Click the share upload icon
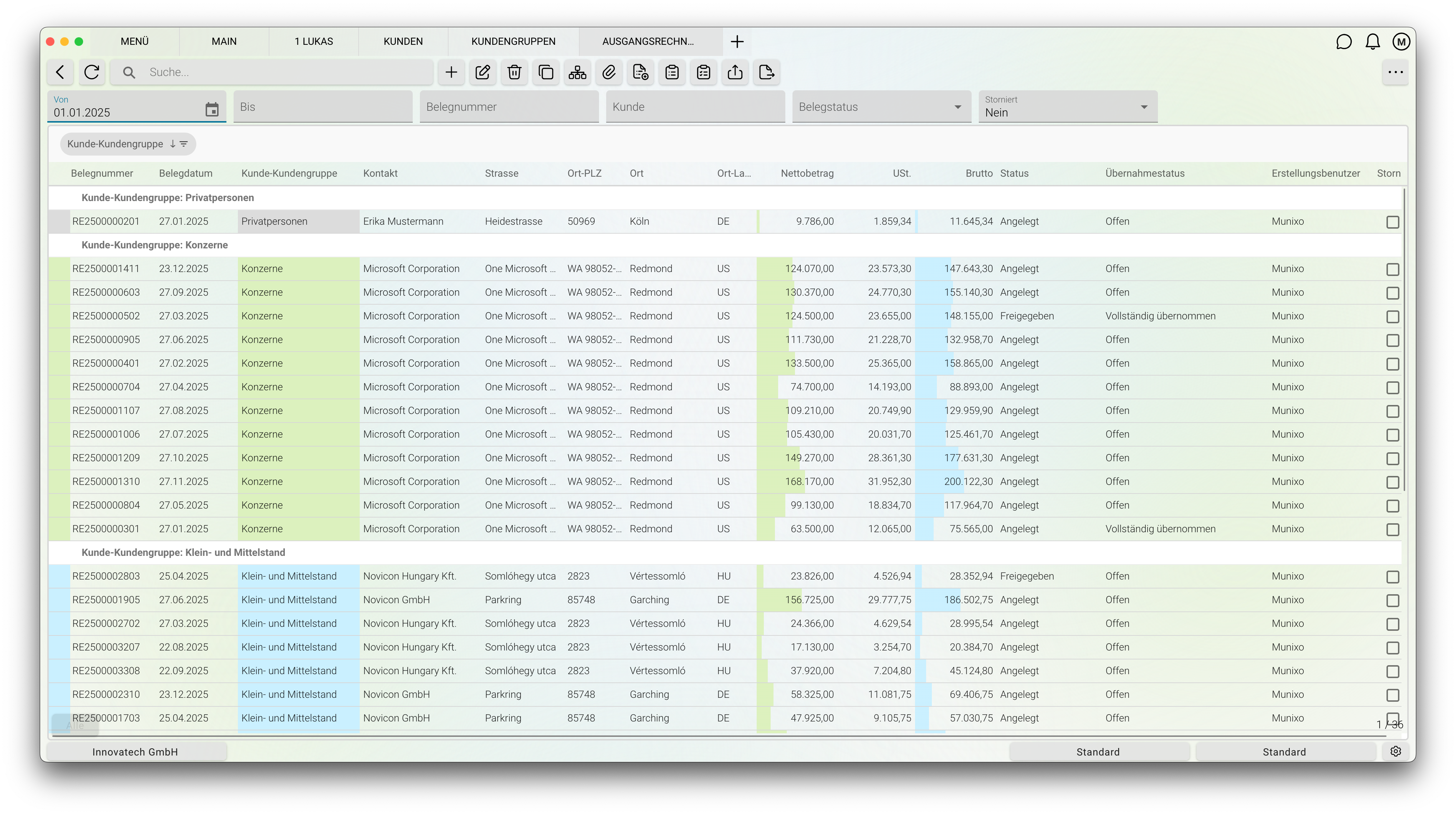The height and width of the screenshot is (815, 1456). pos(735,72)
